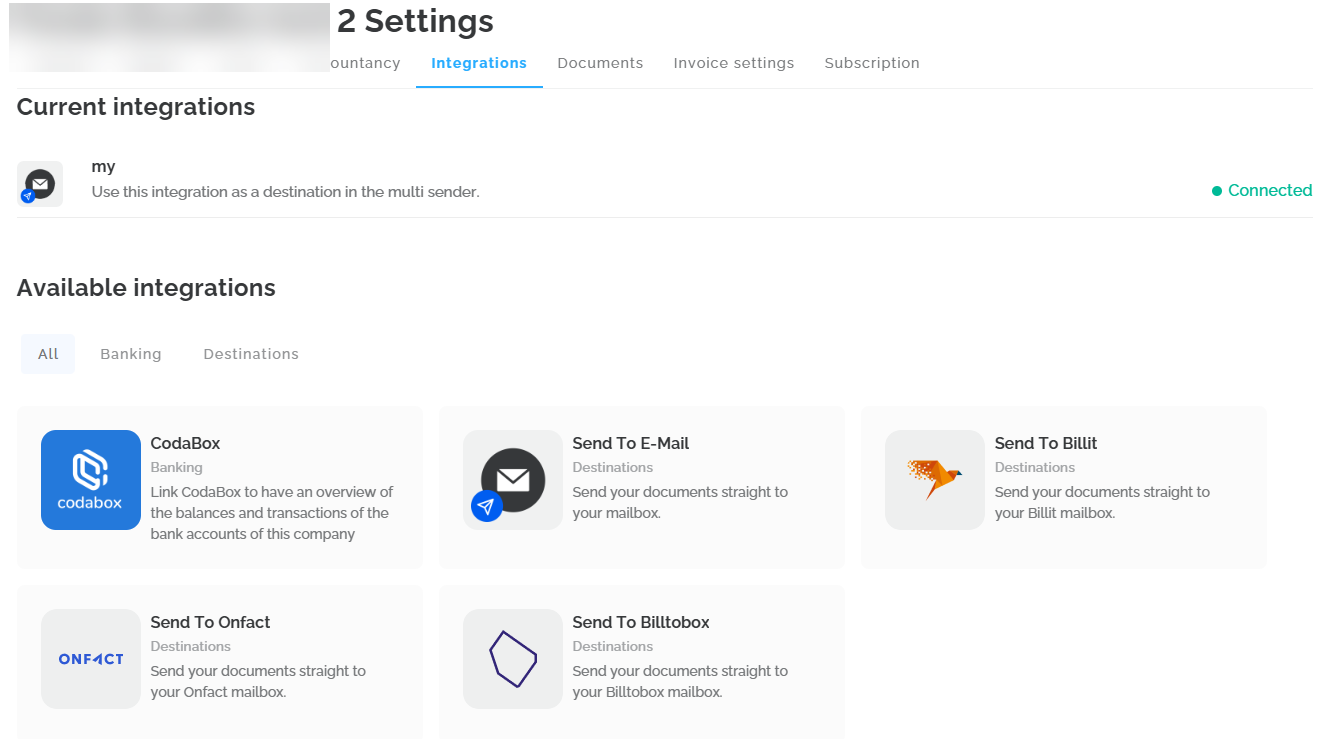Open the CodaBox integration title

(185, 443)
